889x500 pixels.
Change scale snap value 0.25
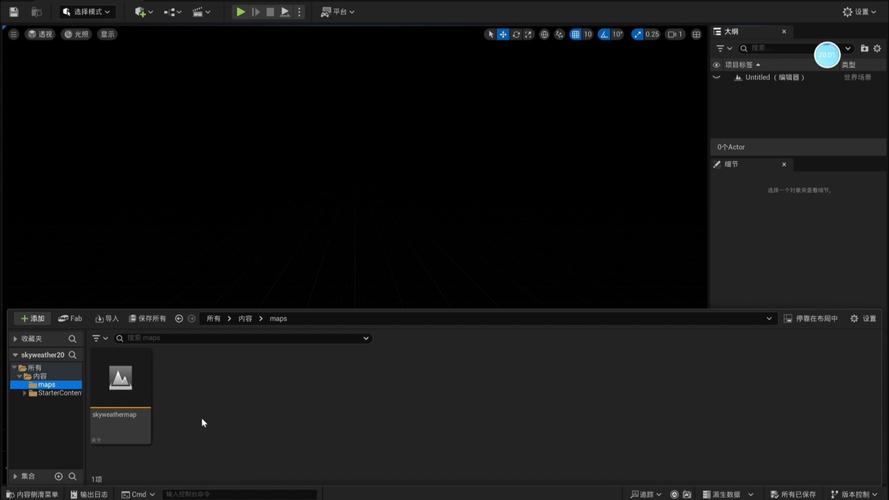(652, 34)
